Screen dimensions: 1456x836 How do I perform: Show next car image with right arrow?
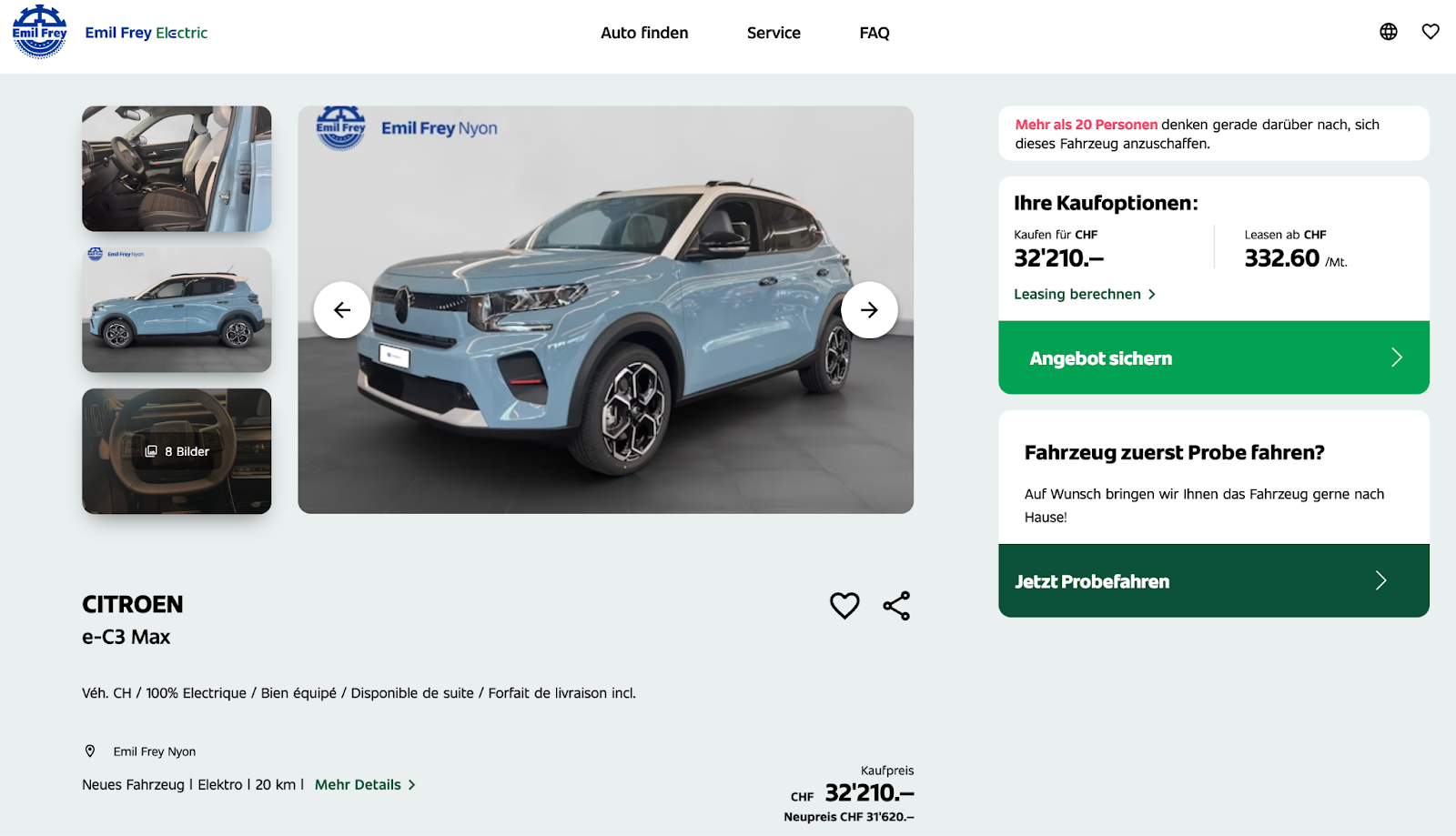[x=869, y=310]
